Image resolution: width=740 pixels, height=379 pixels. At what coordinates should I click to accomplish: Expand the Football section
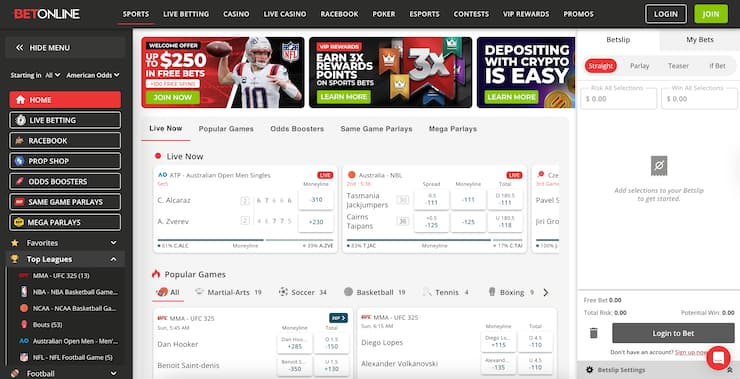point(113,373)
